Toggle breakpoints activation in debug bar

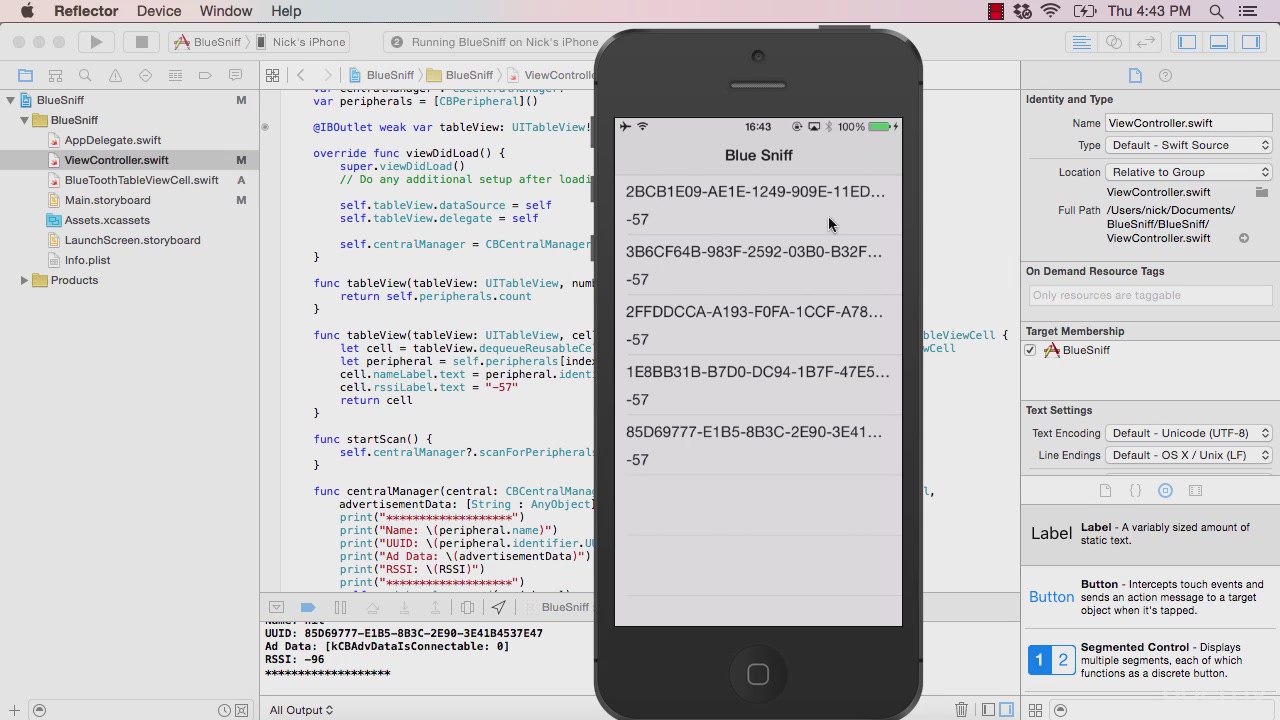point(308,607)
